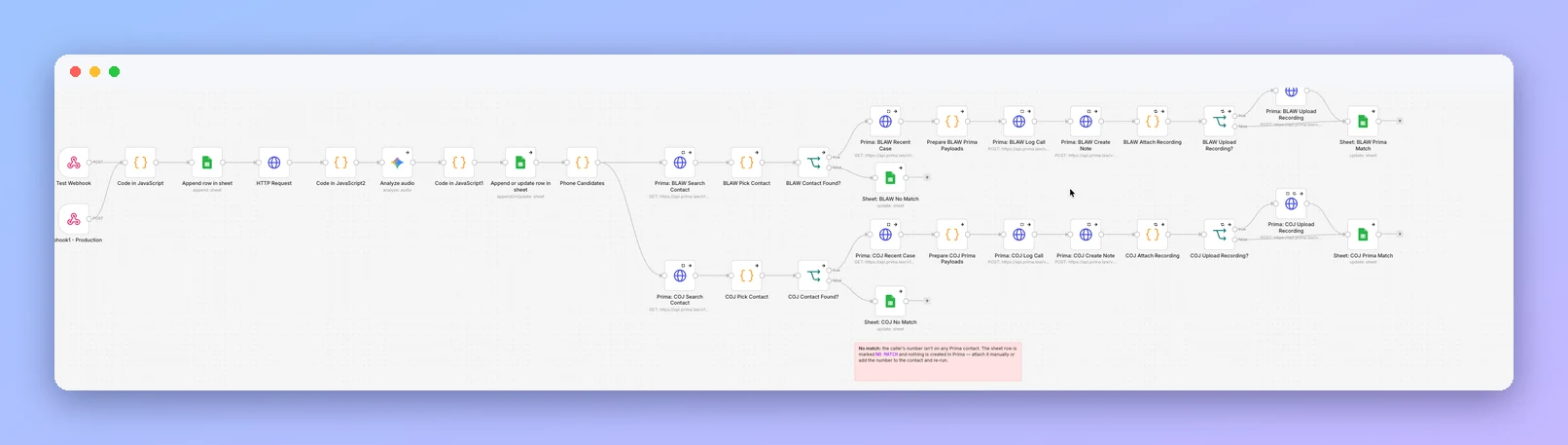Click the COJ Contact Found? false output connector
The height and width of the screenshot is (445, 1568).
tap(830, 280)
